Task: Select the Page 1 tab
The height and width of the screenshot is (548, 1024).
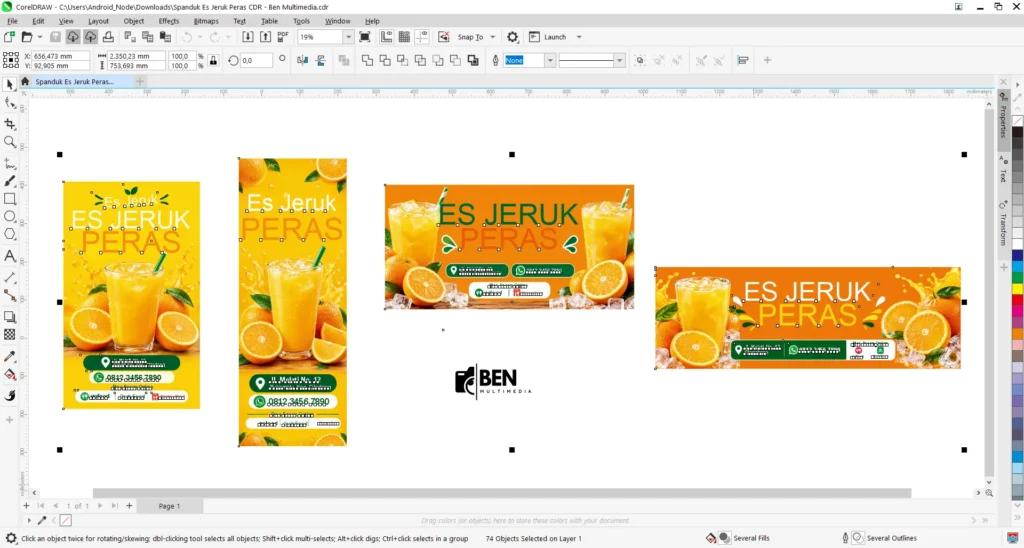Action: (169, 506)
